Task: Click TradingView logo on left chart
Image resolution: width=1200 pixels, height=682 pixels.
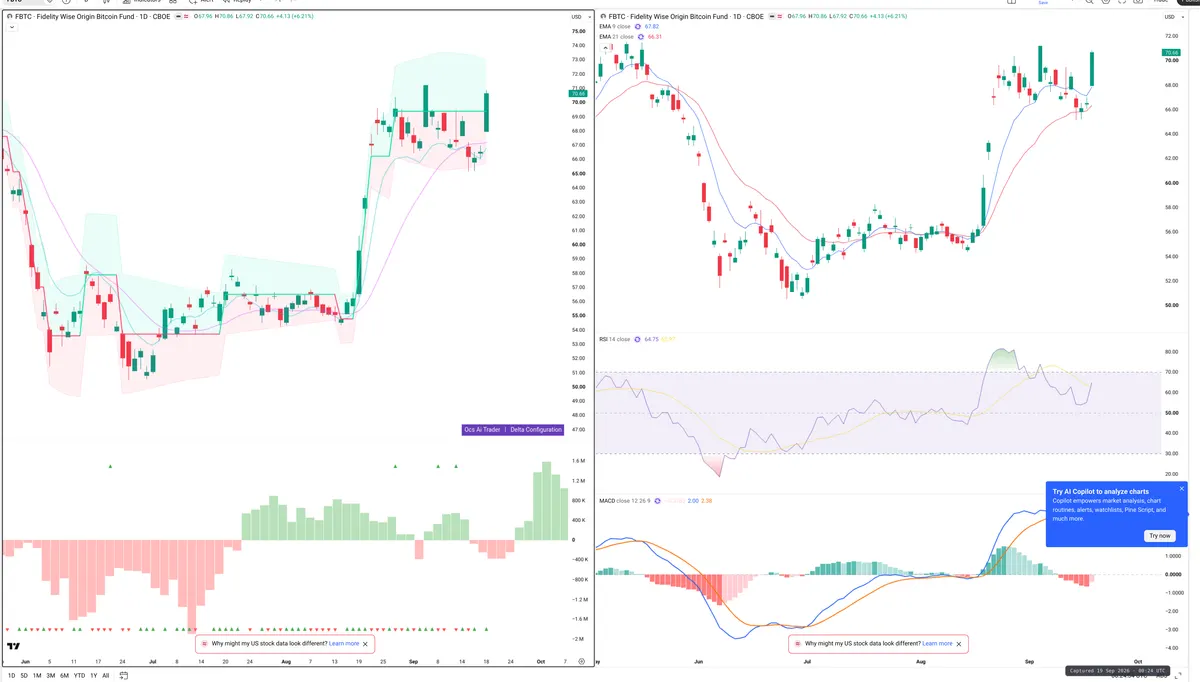Action: (13, 645)
